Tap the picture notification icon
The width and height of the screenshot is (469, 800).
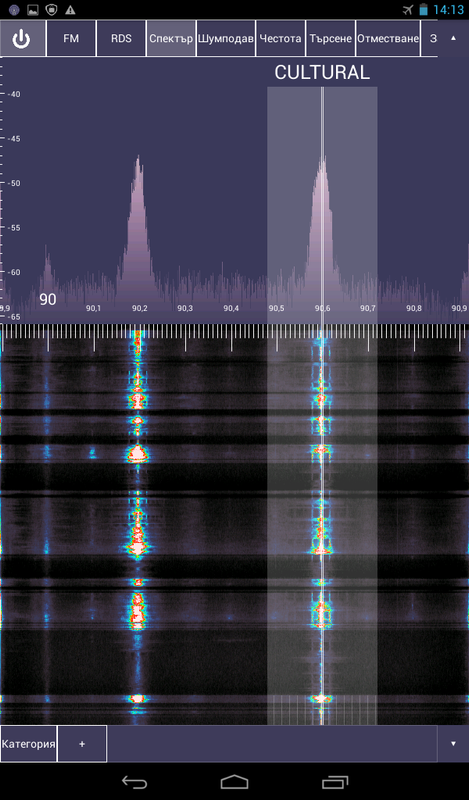(33, 10)
